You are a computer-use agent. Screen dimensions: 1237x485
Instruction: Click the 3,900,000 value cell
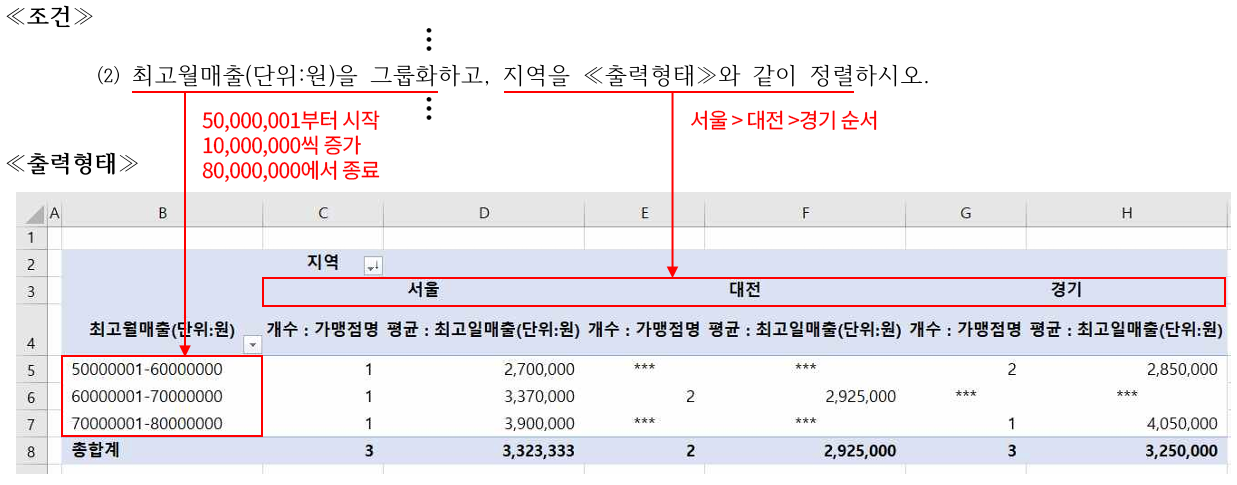[x=542, y=424]
